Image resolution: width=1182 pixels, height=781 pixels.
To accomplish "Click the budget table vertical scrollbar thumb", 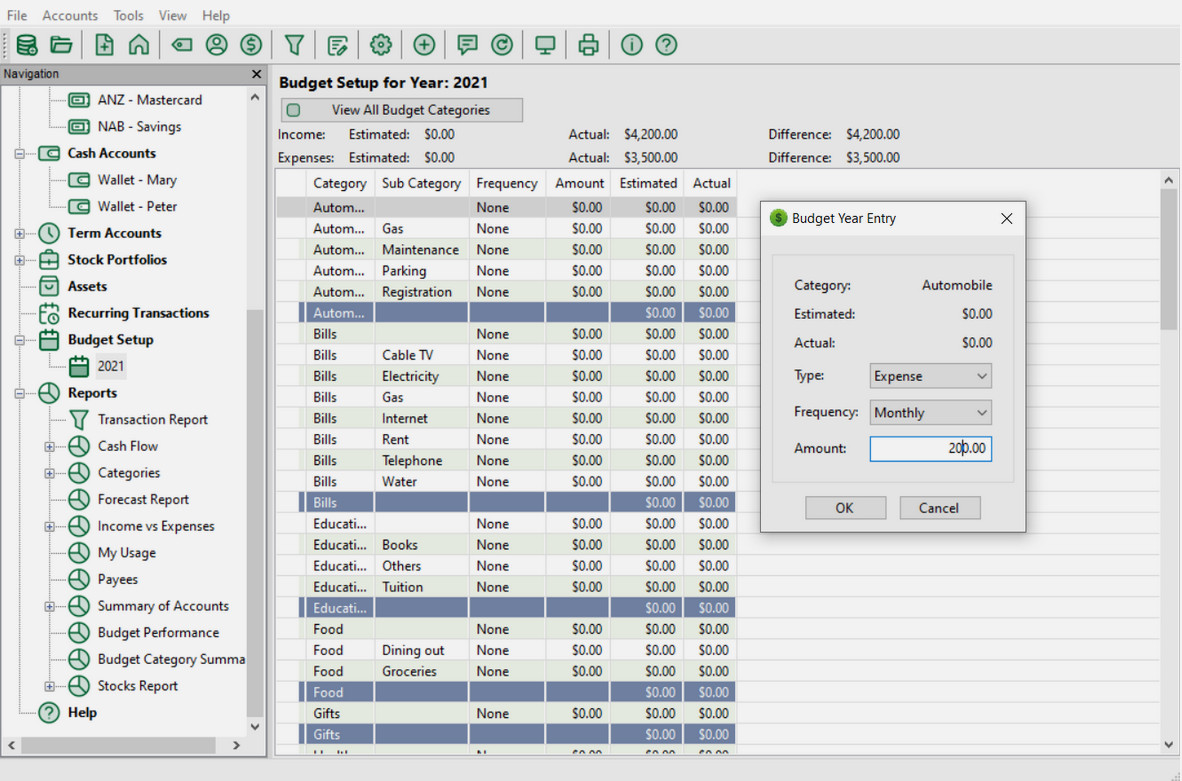I will click(x=1168, y=260).
